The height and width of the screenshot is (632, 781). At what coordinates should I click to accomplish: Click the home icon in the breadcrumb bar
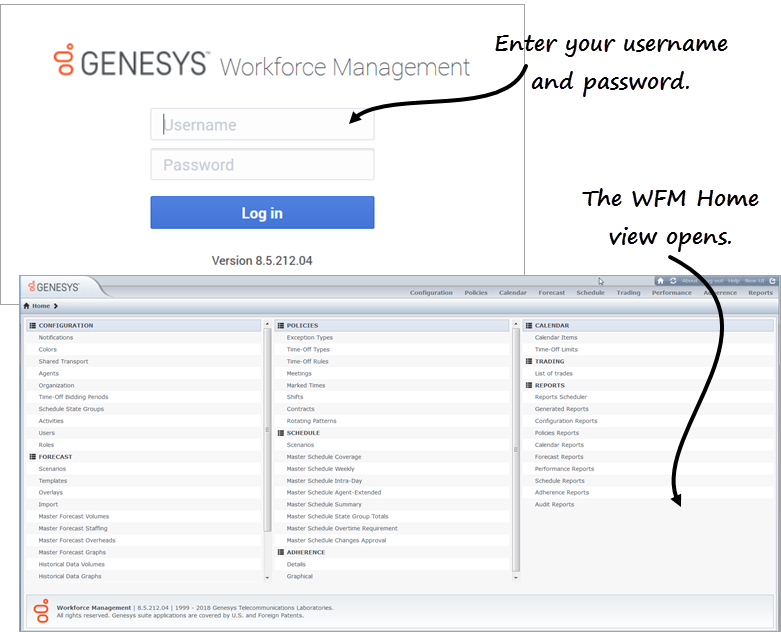(26, 306)
